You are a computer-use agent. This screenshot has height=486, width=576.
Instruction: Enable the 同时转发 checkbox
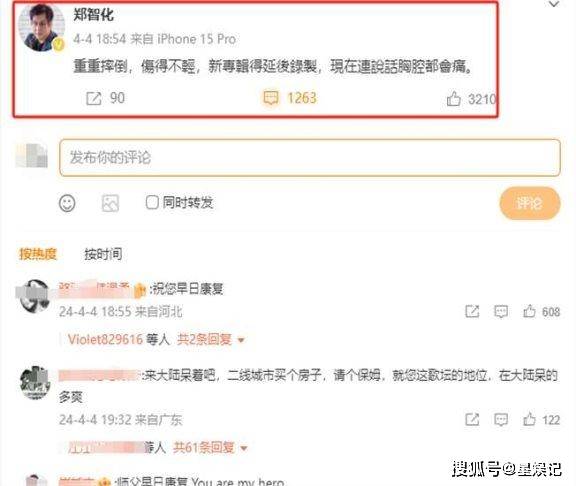click(x=152, y=202)
